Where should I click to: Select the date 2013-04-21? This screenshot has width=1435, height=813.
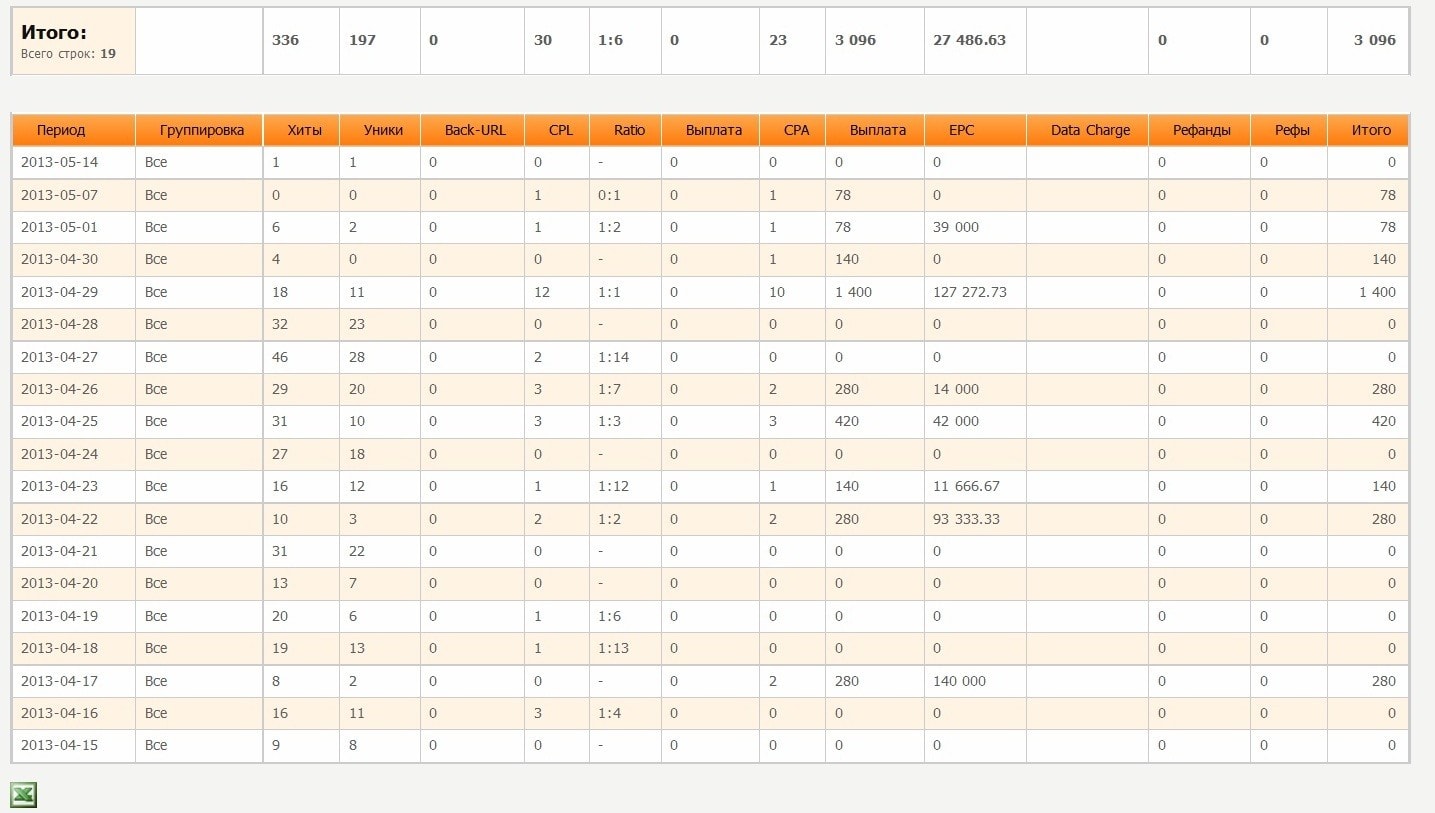coord(59,551)
